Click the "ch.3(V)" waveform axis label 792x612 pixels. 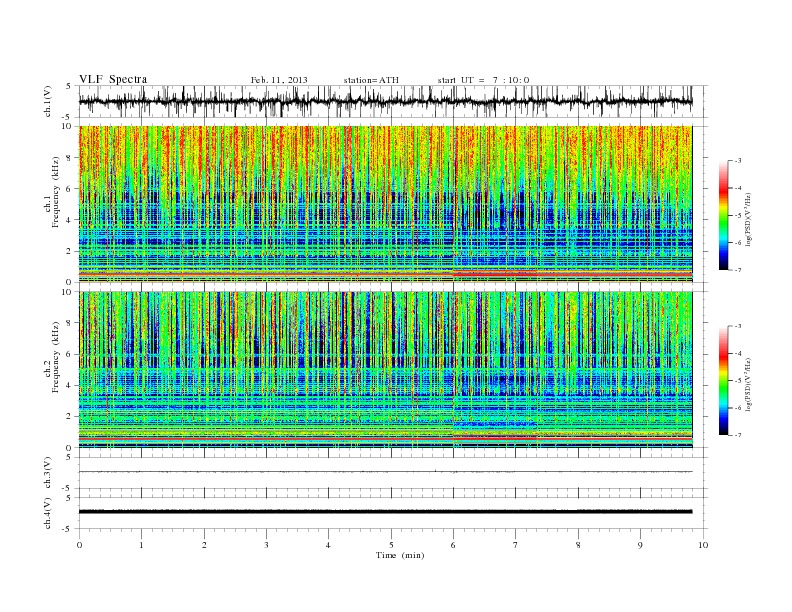[48, 473]
